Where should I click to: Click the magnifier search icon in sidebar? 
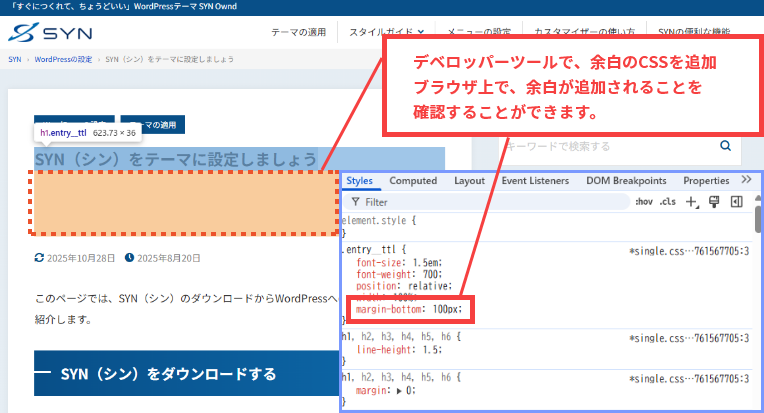pos(726,146)
